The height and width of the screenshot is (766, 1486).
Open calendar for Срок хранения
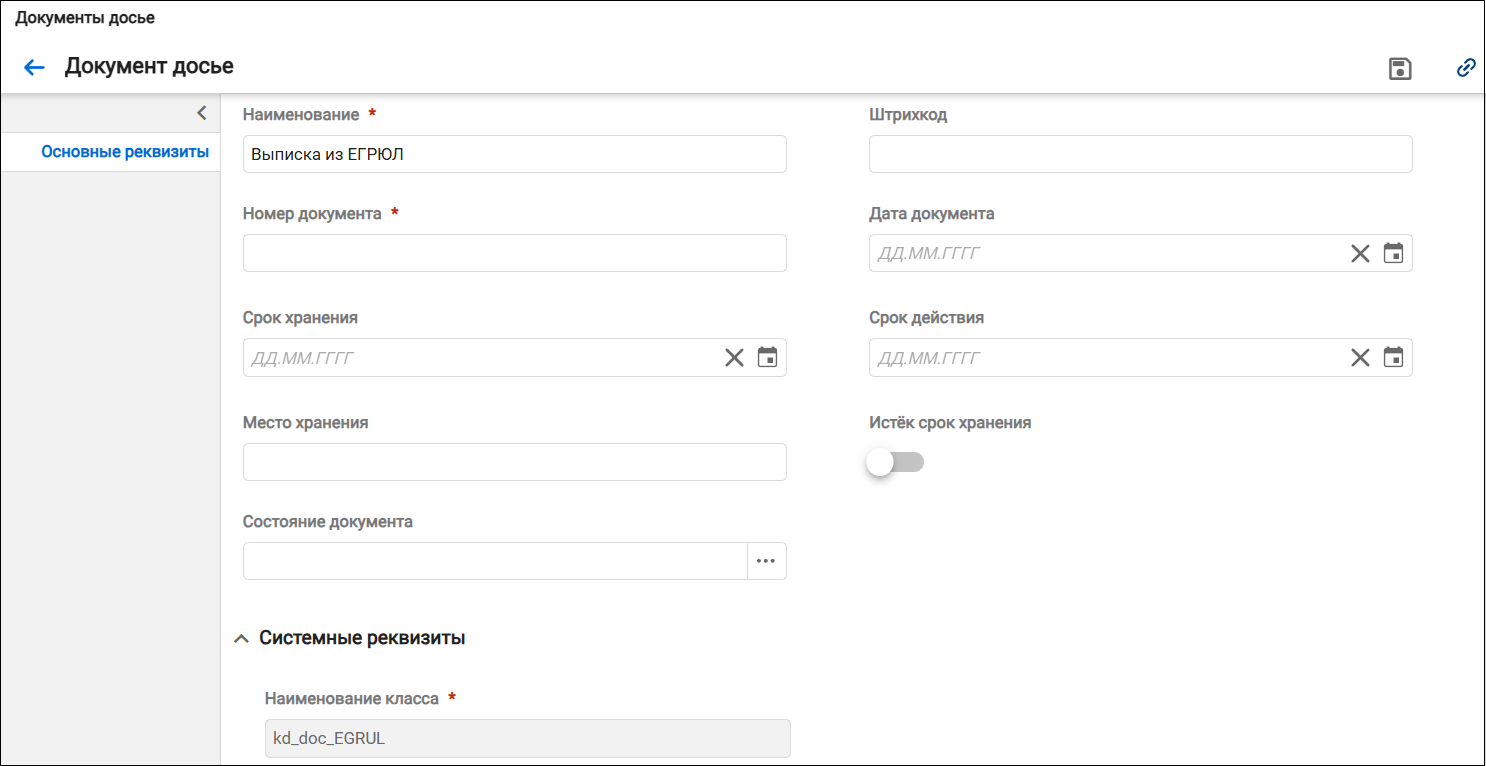767,357
